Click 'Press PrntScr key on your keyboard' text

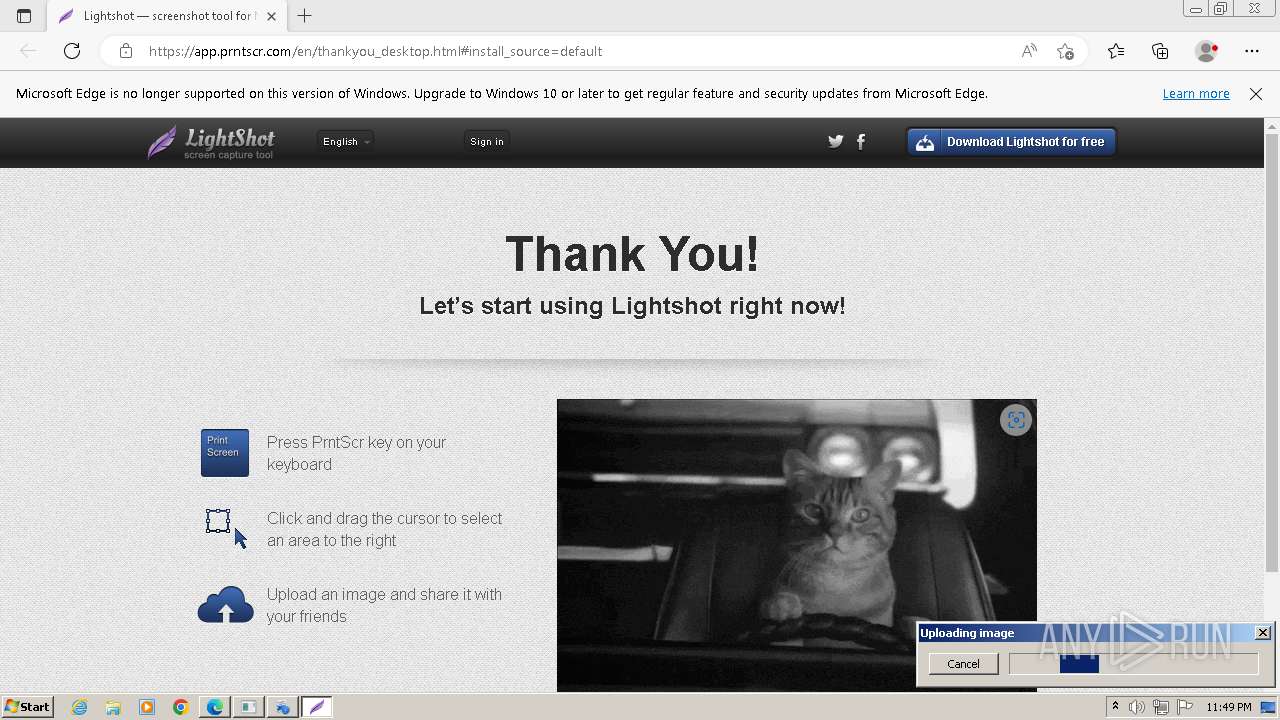tap(356, 453)
